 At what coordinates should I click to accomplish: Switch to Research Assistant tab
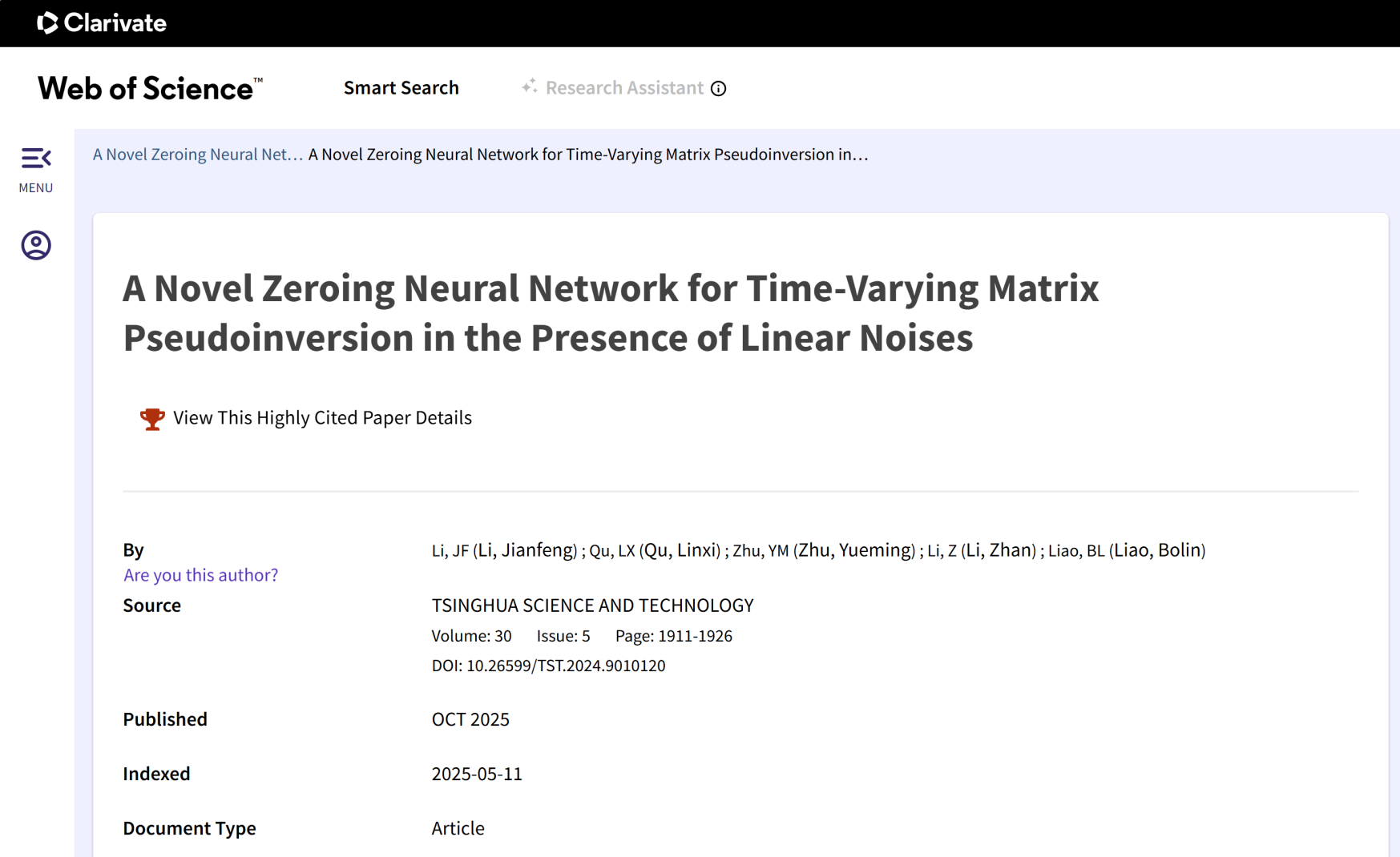pos(624,87)
